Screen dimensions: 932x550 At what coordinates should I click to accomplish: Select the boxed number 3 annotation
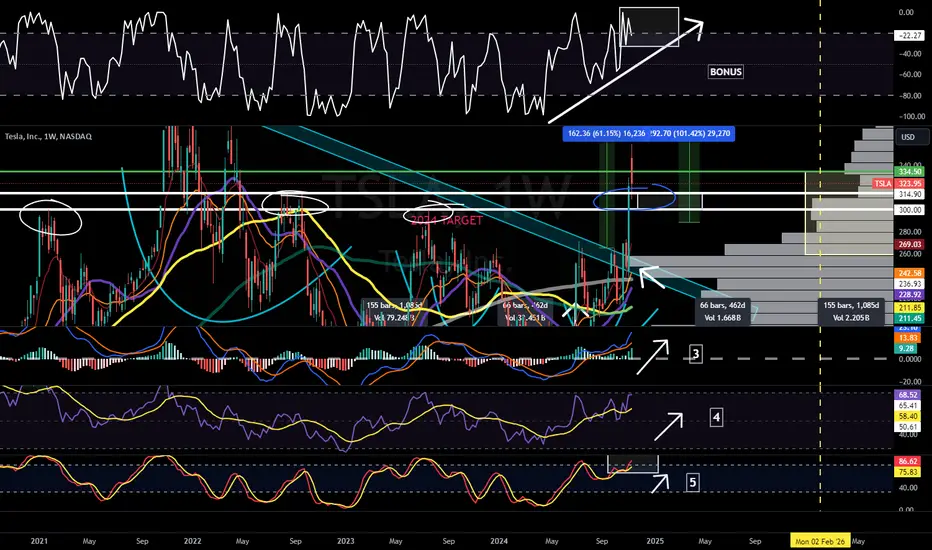pyautogui.click(x=696, y=354)
